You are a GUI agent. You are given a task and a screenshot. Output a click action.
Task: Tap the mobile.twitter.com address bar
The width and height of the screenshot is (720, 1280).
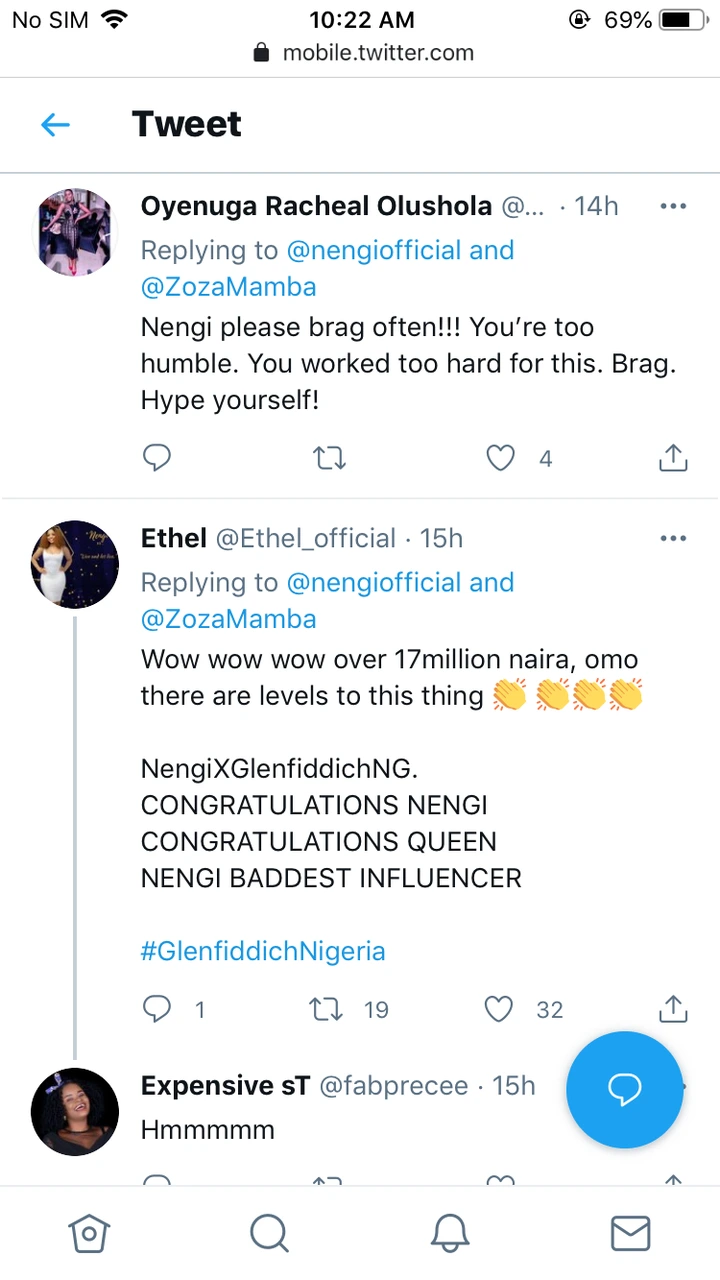365,52
